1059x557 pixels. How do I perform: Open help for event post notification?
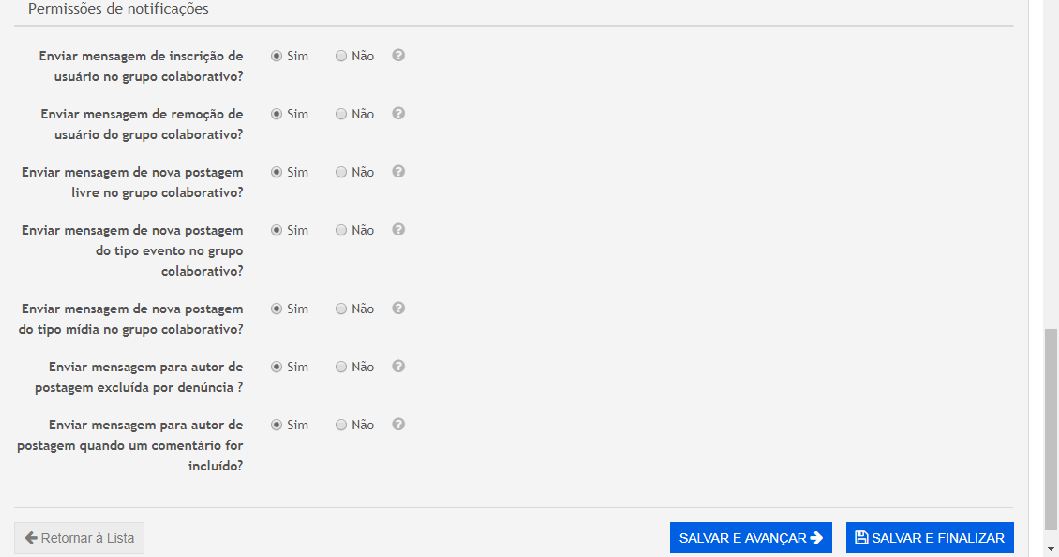click(x=398, y=230)
